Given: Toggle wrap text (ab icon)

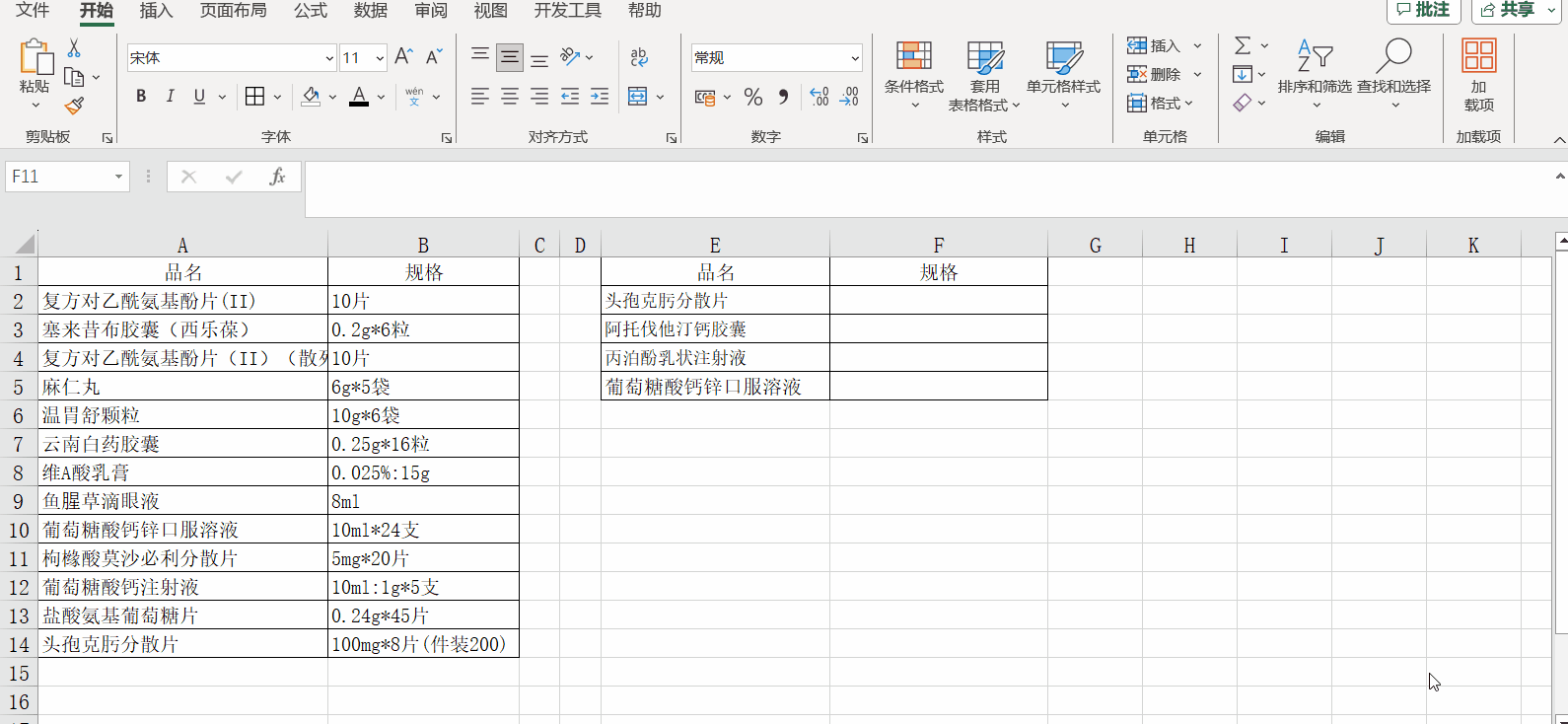Looking at the screenshot, I should tap(638, 57).
